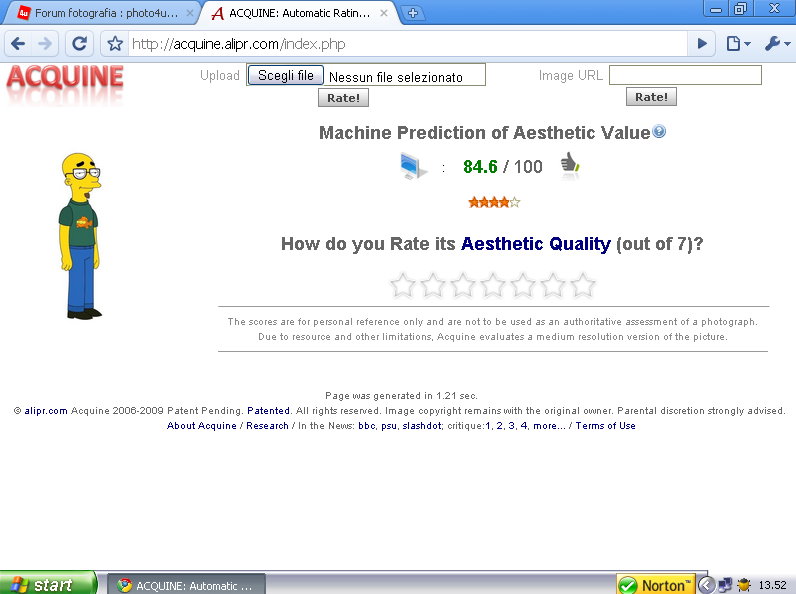Click the computer monitor icon near score
The image size is (796, 594).
(x=413, y=166)
